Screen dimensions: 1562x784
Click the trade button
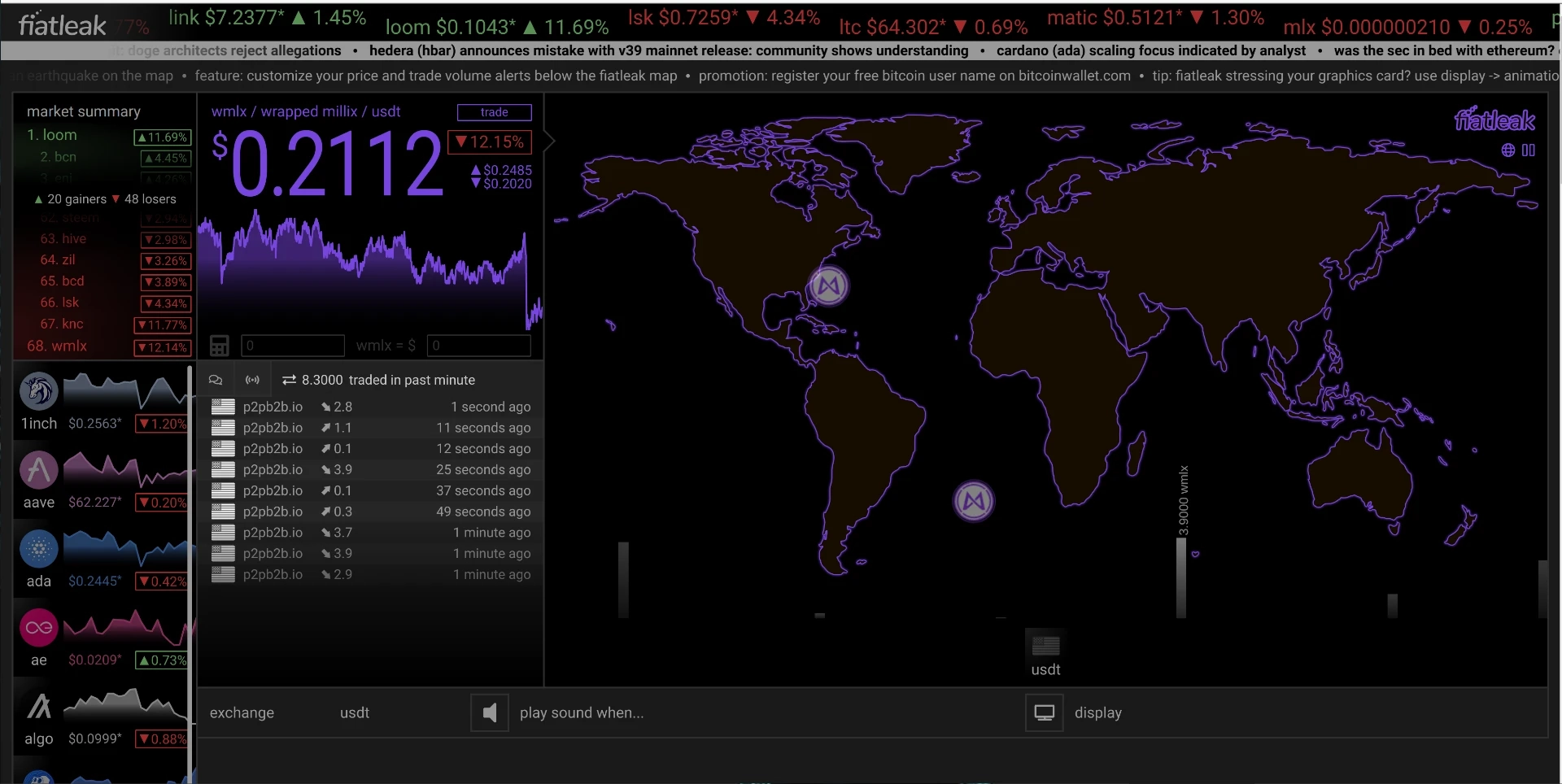pyautogui.click(x=495, y=112)
